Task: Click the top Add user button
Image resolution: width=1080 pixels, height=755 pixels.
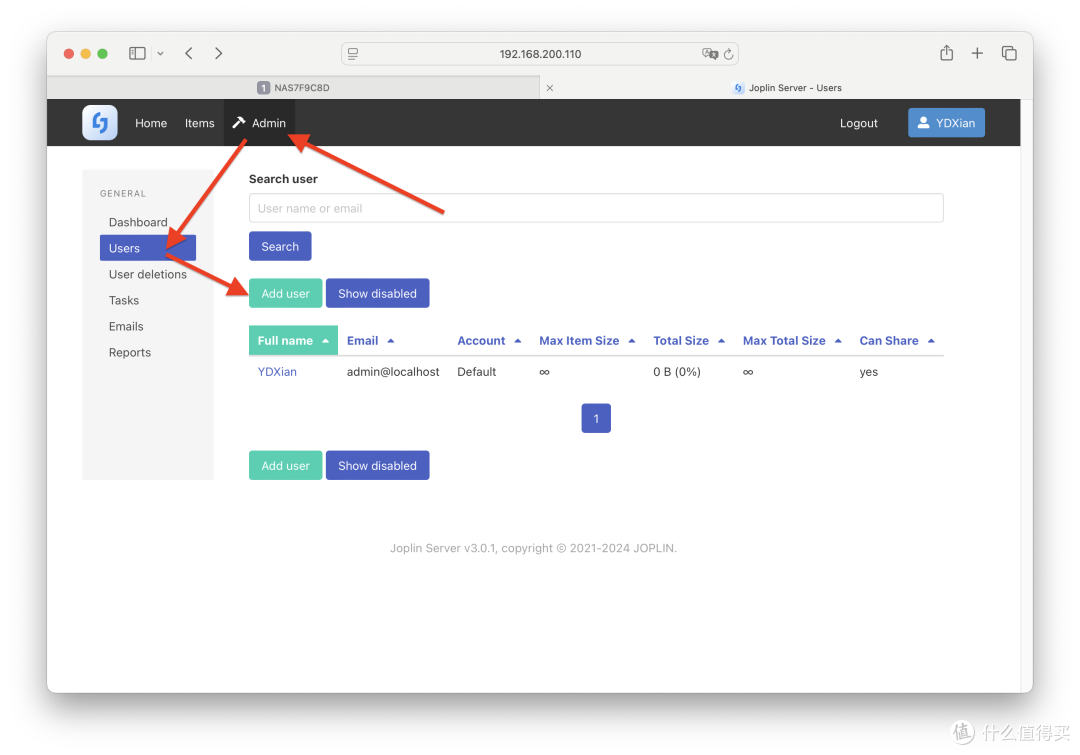Action: point(285,293)
